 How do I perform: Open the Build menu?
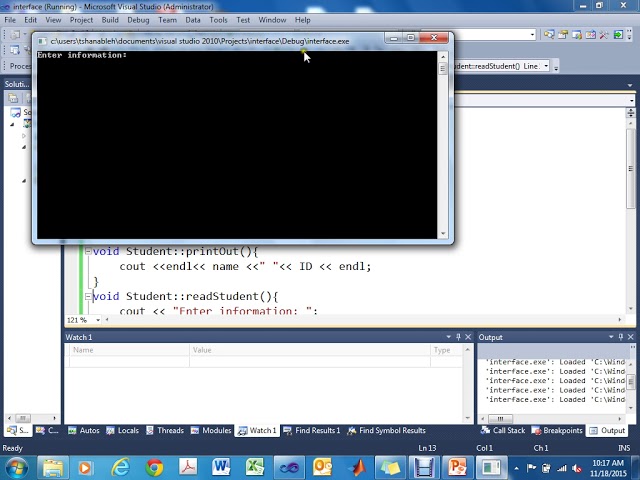[x=110, y=20]
